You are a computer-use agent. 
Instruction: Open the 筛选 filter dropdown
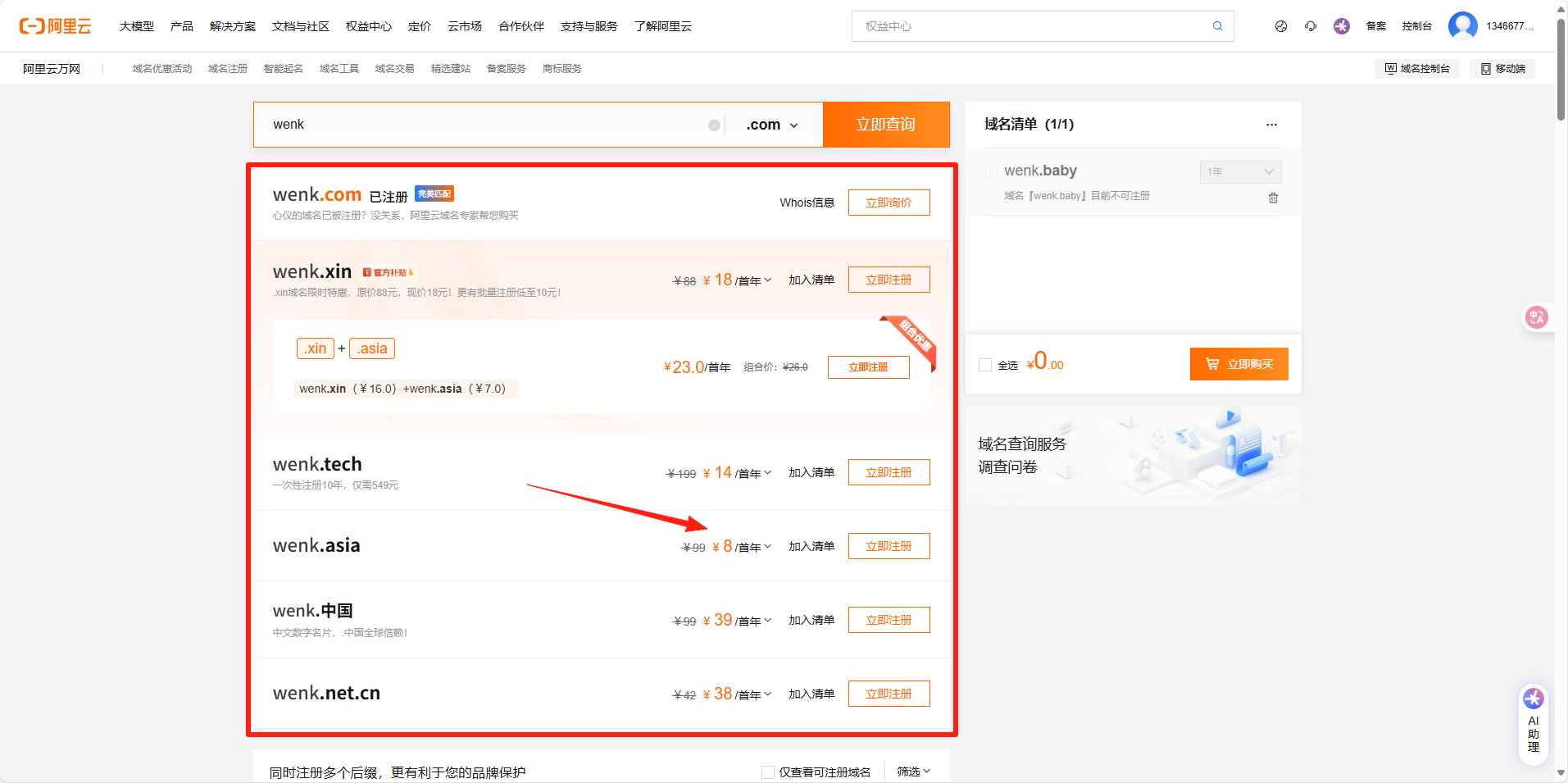pyautogui.click(x=913, y=772)
